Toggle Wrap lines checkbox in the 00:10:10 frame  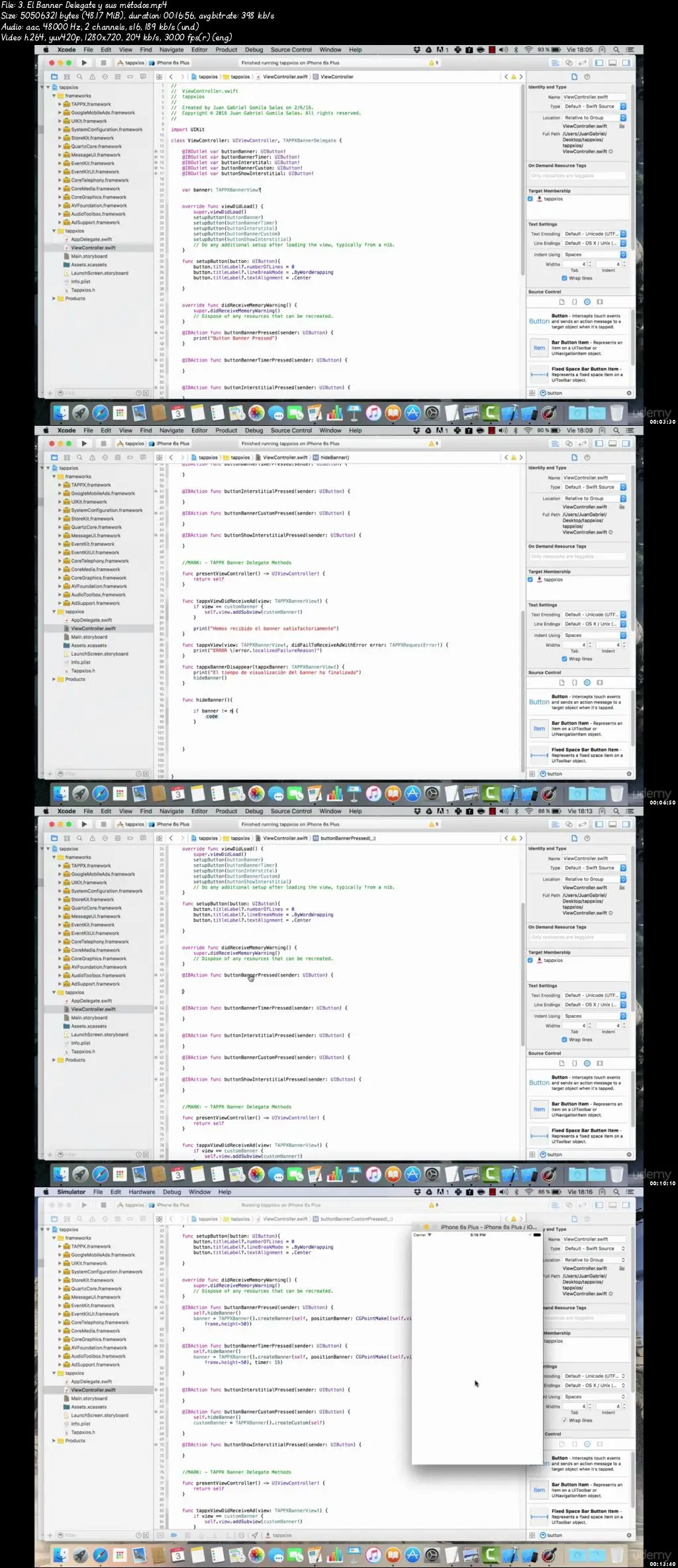point(564,1040)
